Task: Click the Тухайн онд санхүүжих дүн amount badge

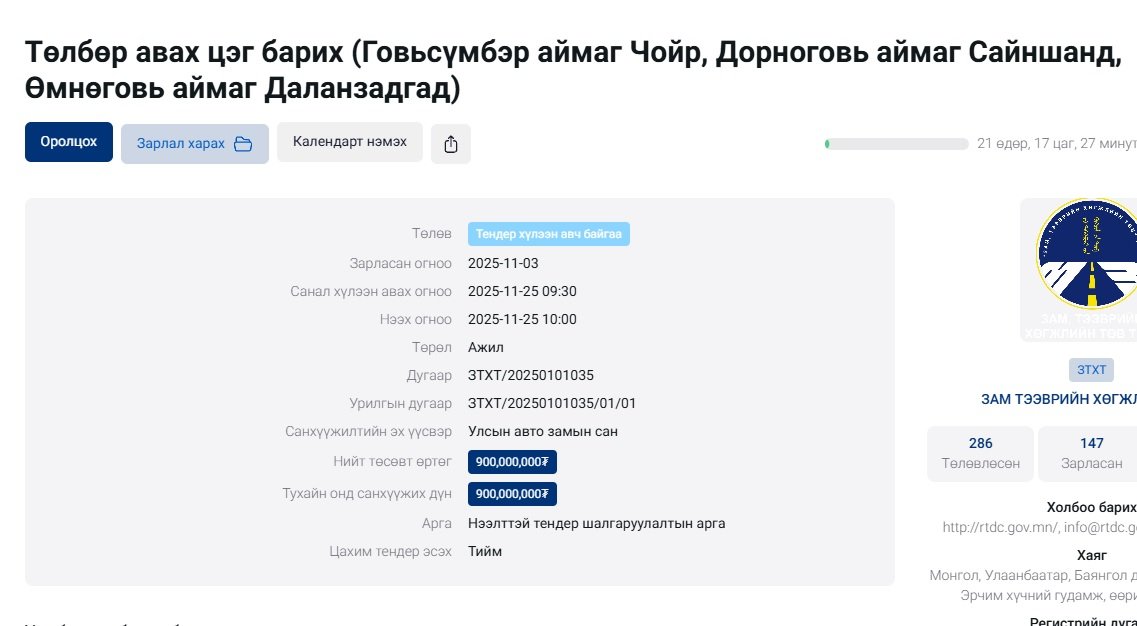Action: [512, 494]
